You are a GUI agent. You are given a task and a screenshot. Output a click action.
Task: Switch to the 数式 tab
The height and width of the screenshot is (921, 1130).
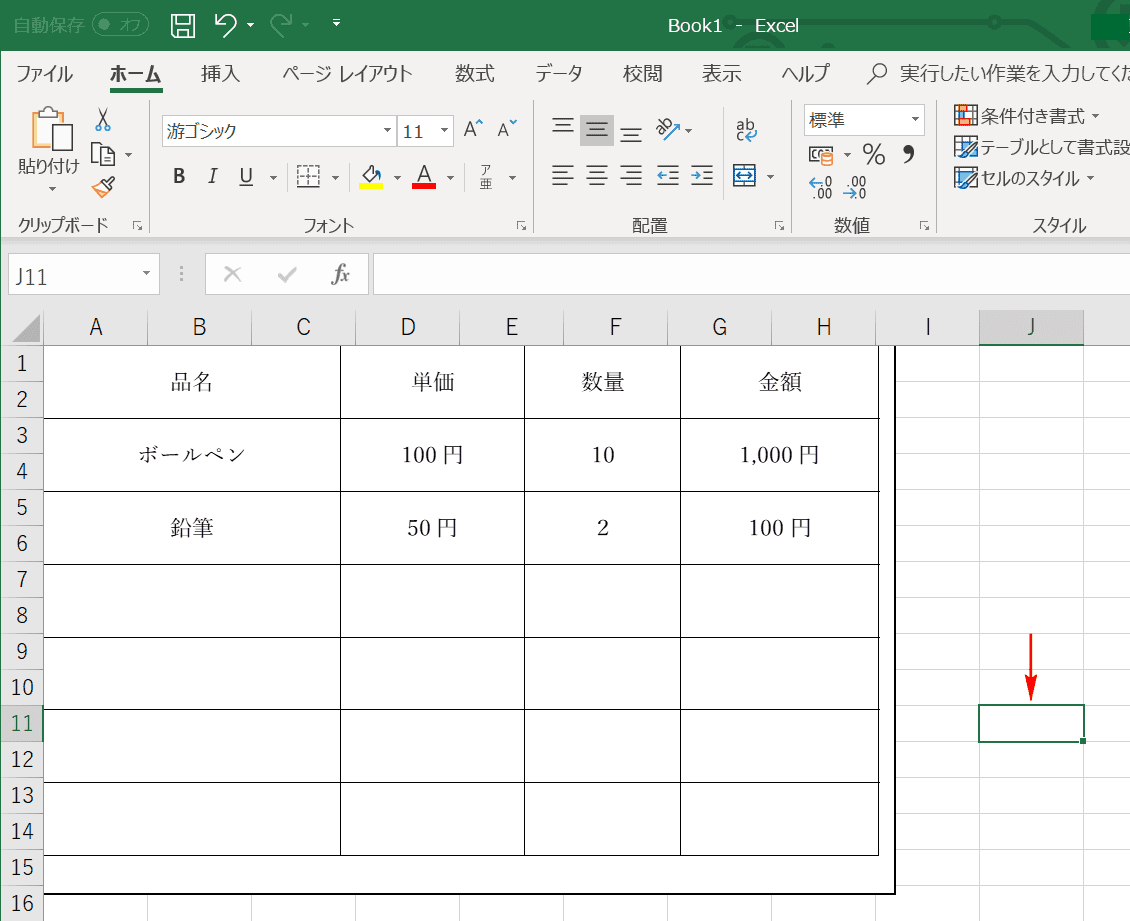tap(474, 74)
